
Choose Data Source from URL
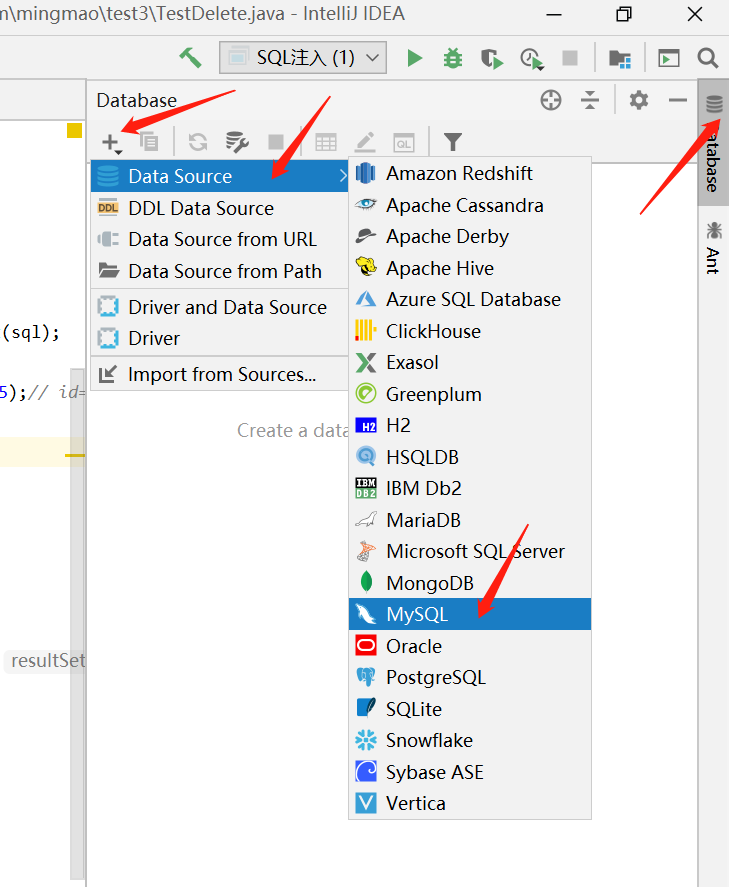pyautogui.click(x=219, y=239)
